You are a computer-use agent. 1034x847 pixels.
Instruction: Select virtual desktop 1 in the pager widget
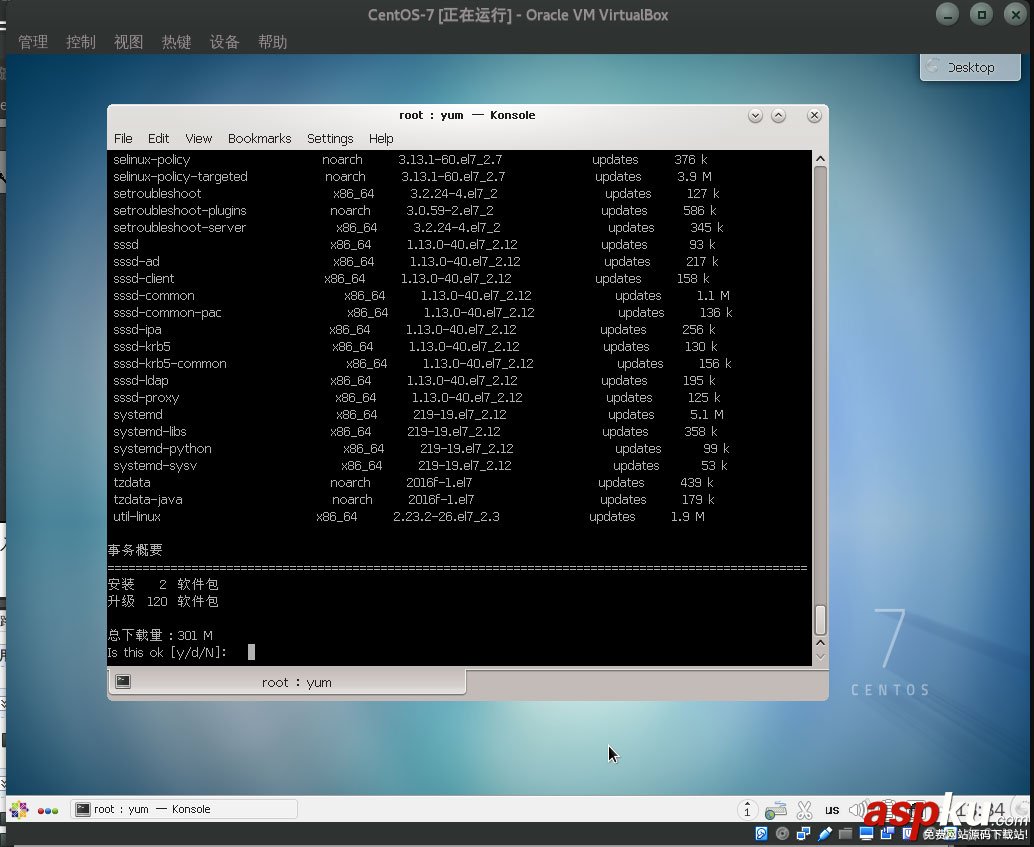pos(748,812)
